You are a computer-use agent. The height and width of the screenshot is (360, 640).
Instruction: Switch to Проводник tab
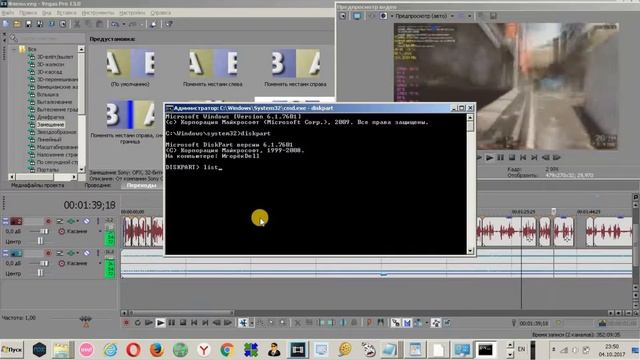click(98, 185)
